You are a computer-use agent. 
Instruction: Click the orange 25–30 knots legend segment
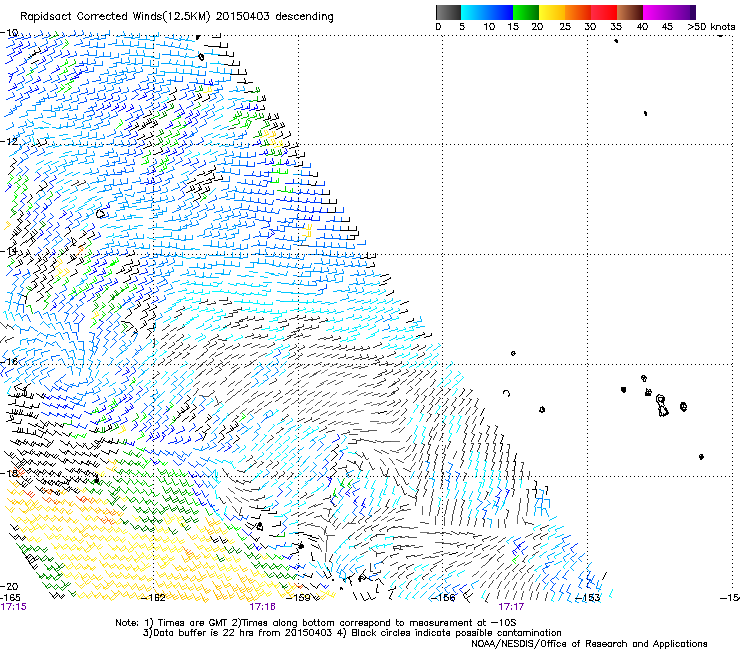pos(578,12)
